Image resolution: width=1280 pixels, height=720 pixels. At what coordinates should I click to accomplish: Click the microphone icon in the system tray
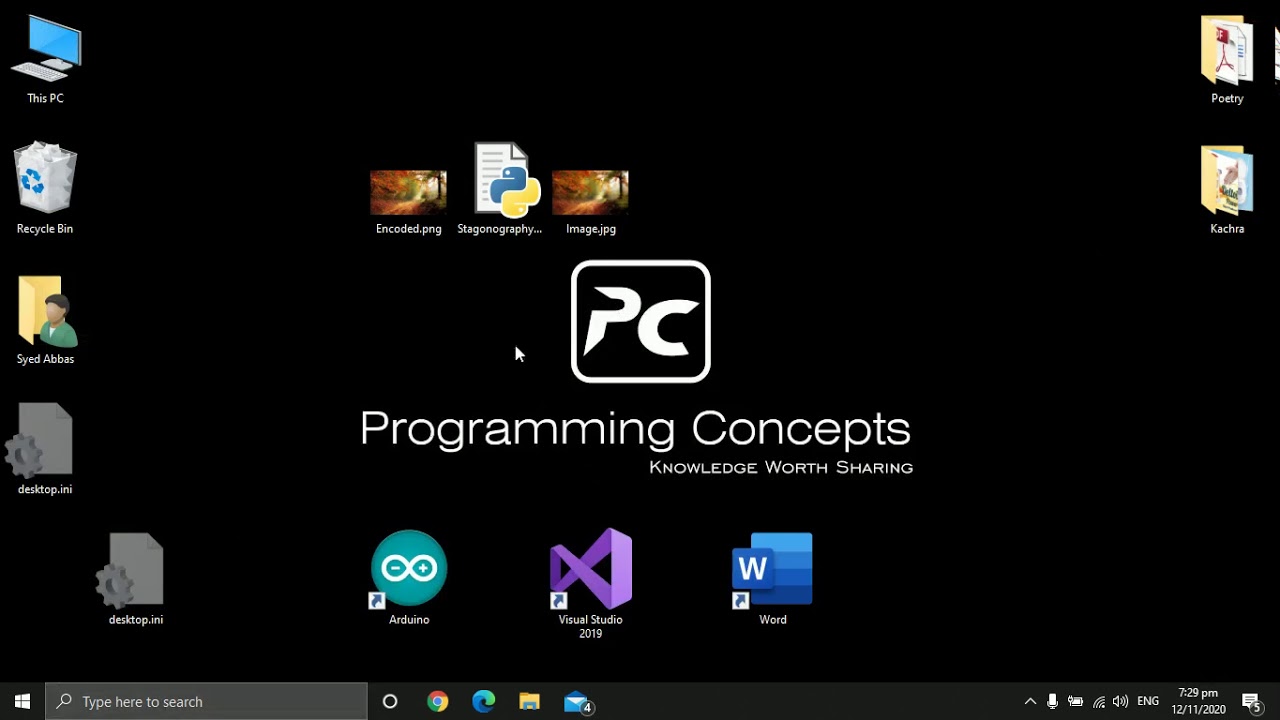[1052, 701]
